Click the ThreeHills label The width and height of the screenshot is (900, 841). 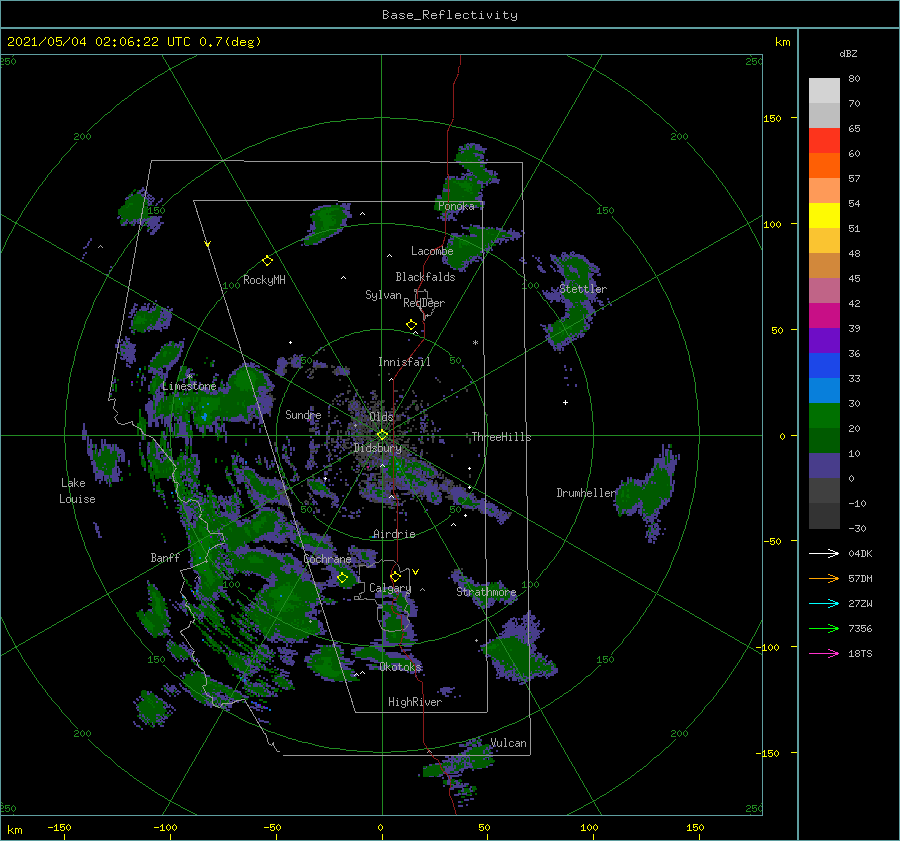(x=501, y=437)
